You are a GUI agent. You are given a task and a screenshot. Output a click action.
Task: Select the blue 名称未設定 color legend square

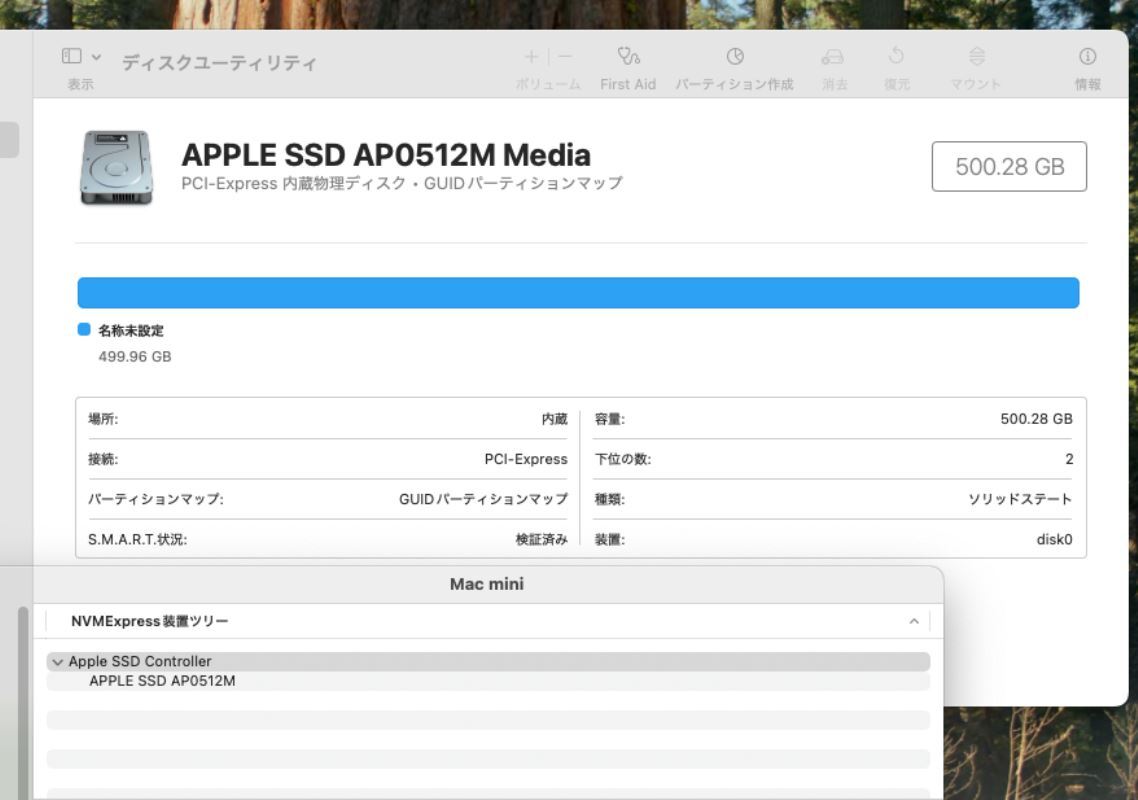pyautogui.click(x=84, y=330)
